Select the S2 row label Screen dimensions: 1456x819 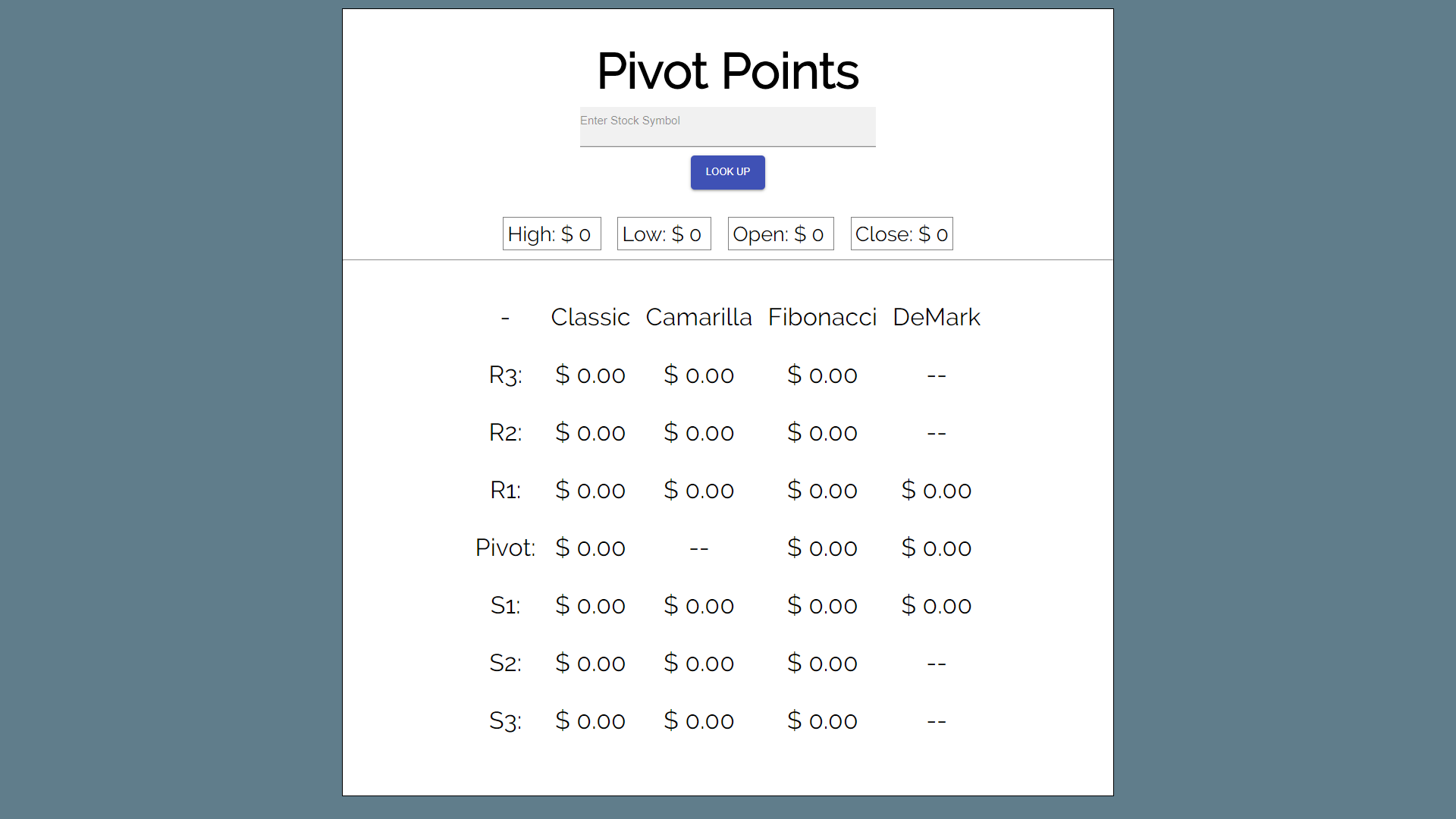coord(505,664)
